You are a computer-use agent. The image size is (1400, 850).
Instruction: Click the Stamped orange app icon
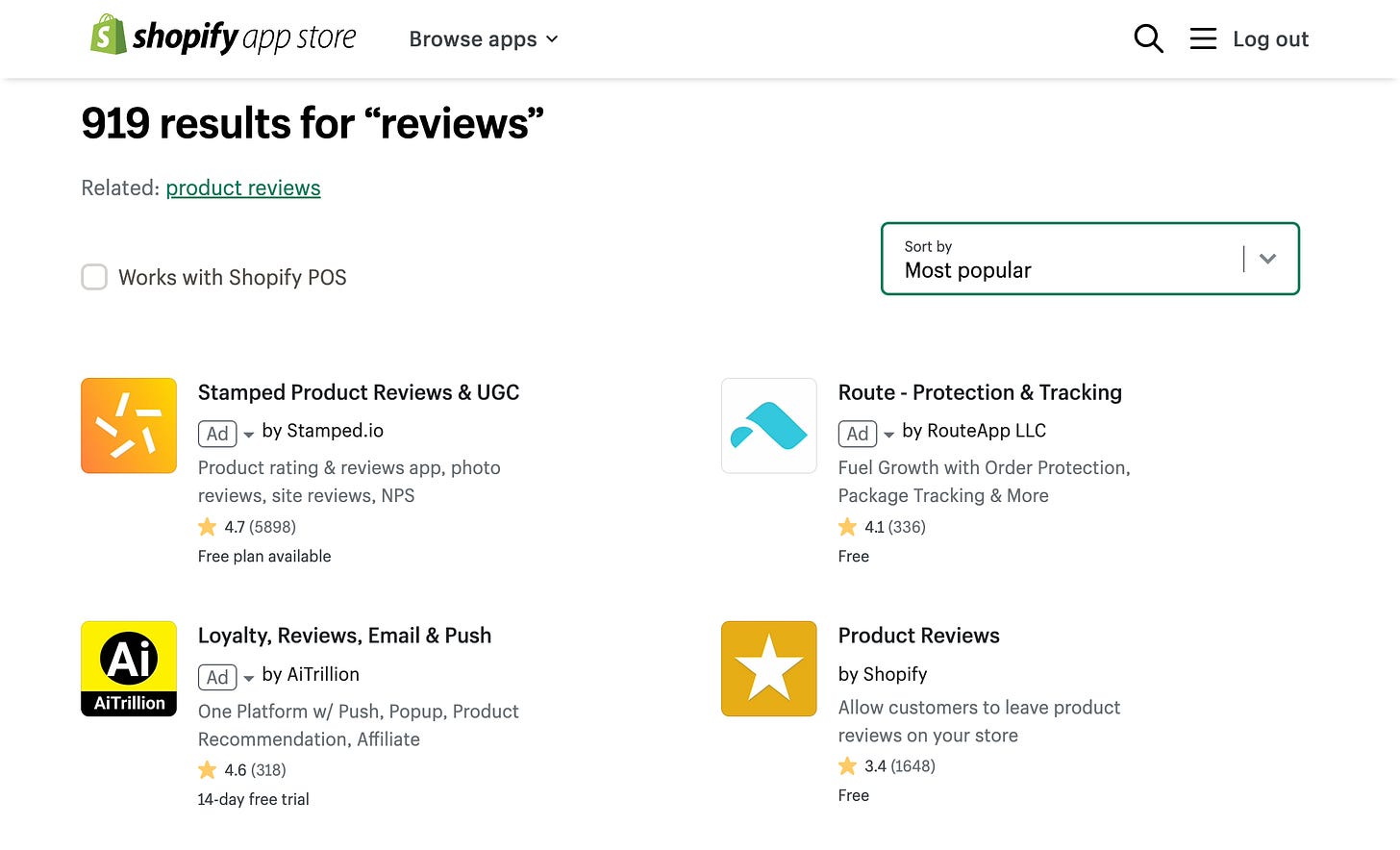click(129, 426)
